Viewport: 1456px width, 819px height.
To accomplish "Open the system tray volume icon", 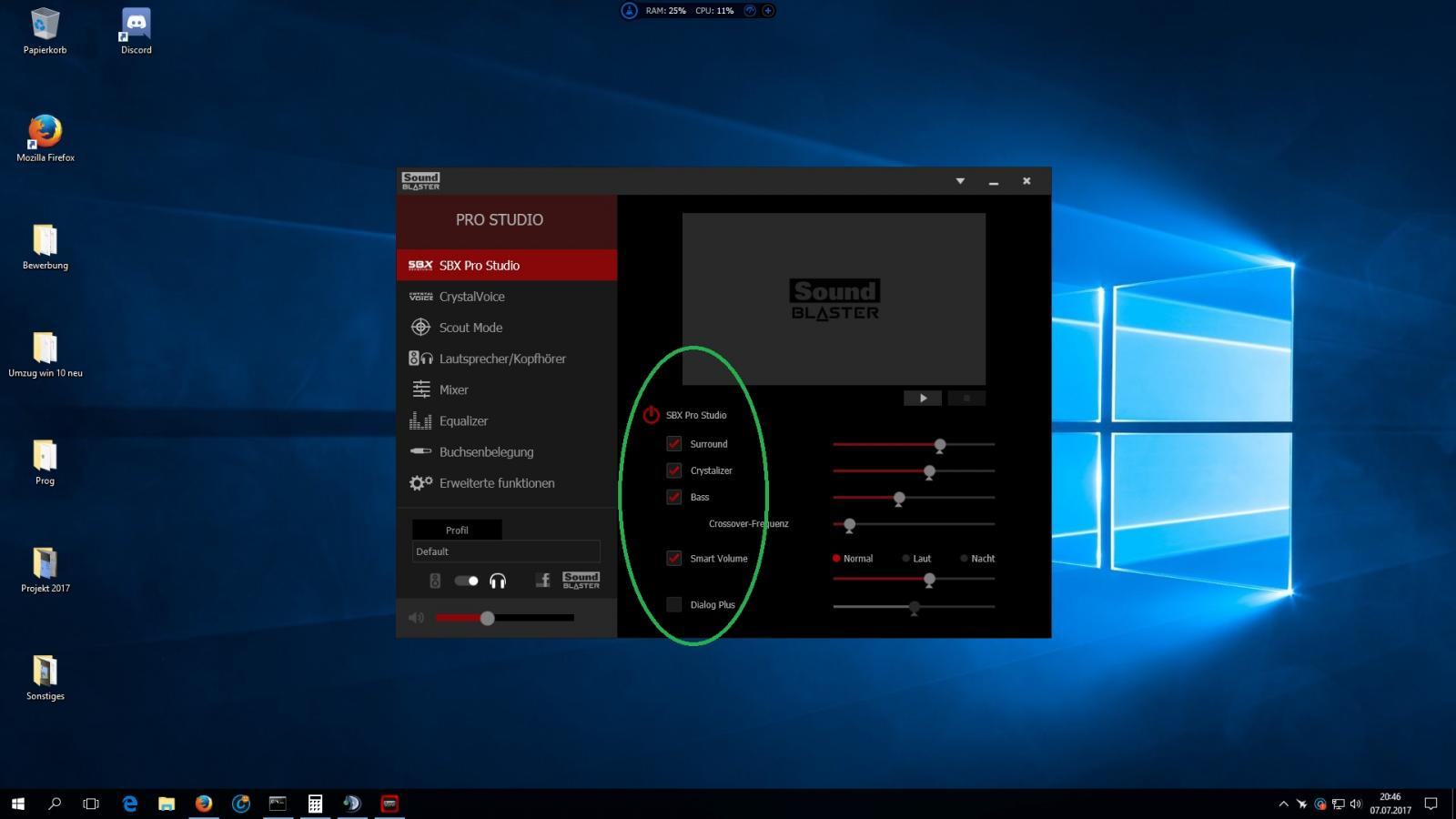I will pyautogui.click(x=1356, y=804).
